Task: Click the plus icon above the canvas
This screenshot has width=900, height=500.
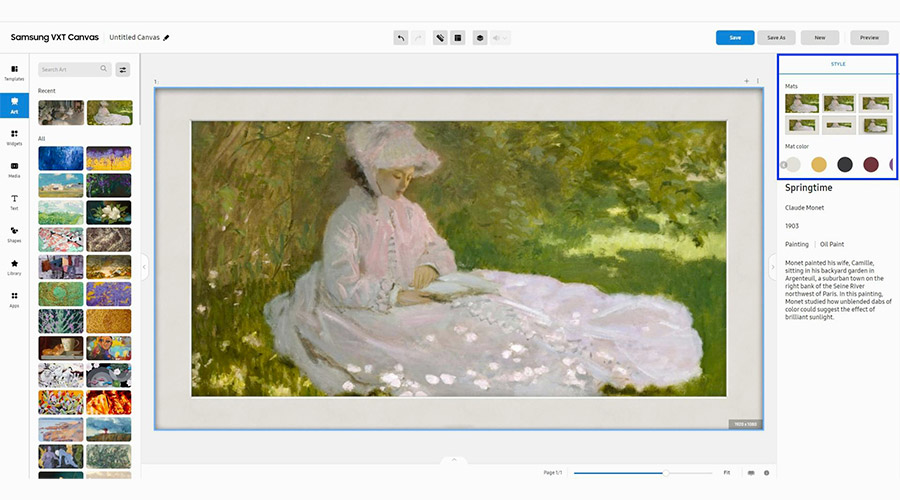Action: [x=747, y=81]
